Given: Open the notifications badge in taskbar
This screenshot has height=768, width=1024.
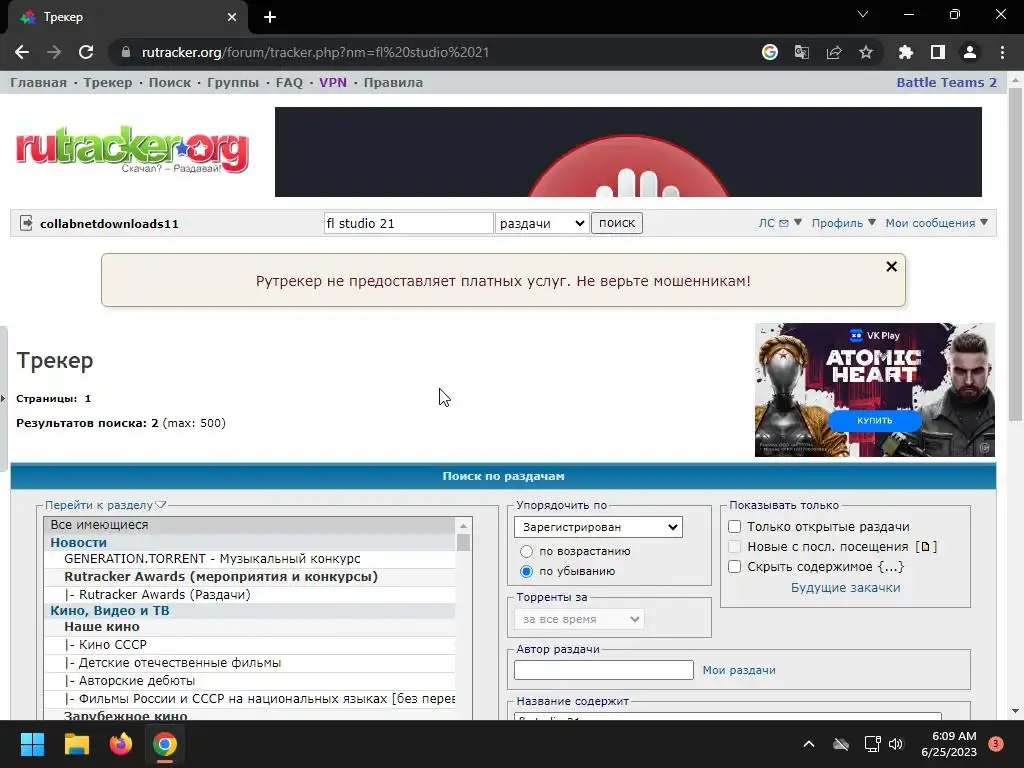Looking at the screenshot, I should click(996, 744).
